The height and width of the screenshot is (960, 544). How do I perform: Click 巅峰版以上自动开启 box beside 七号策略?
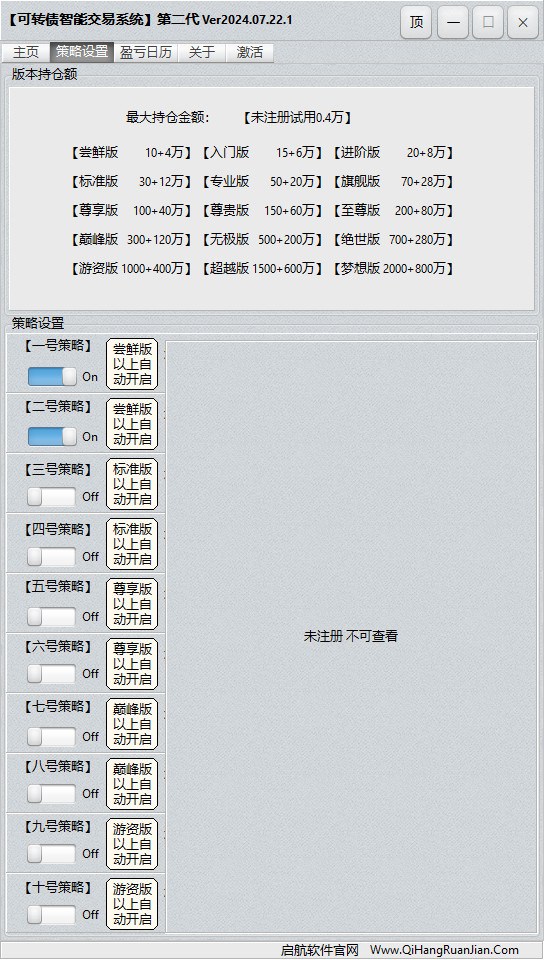132,724
